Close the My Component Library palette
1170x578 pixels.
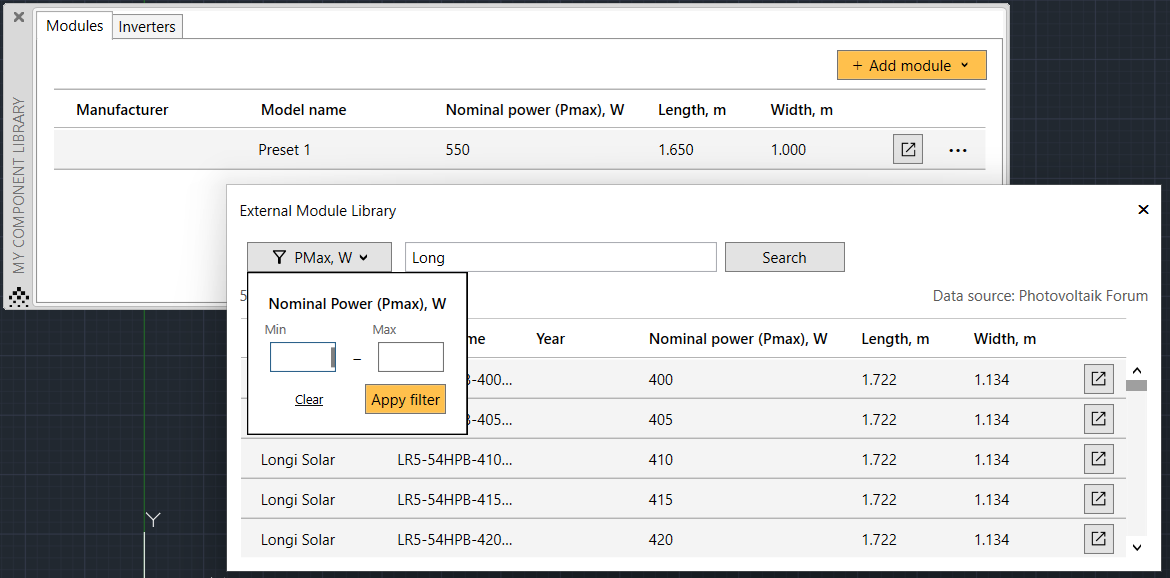[x=19, y=16]
